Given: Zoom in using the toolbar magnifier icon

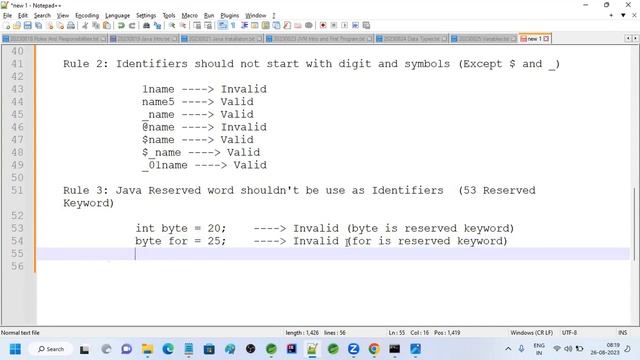Looking at the screenshot, I should (172, 25).
